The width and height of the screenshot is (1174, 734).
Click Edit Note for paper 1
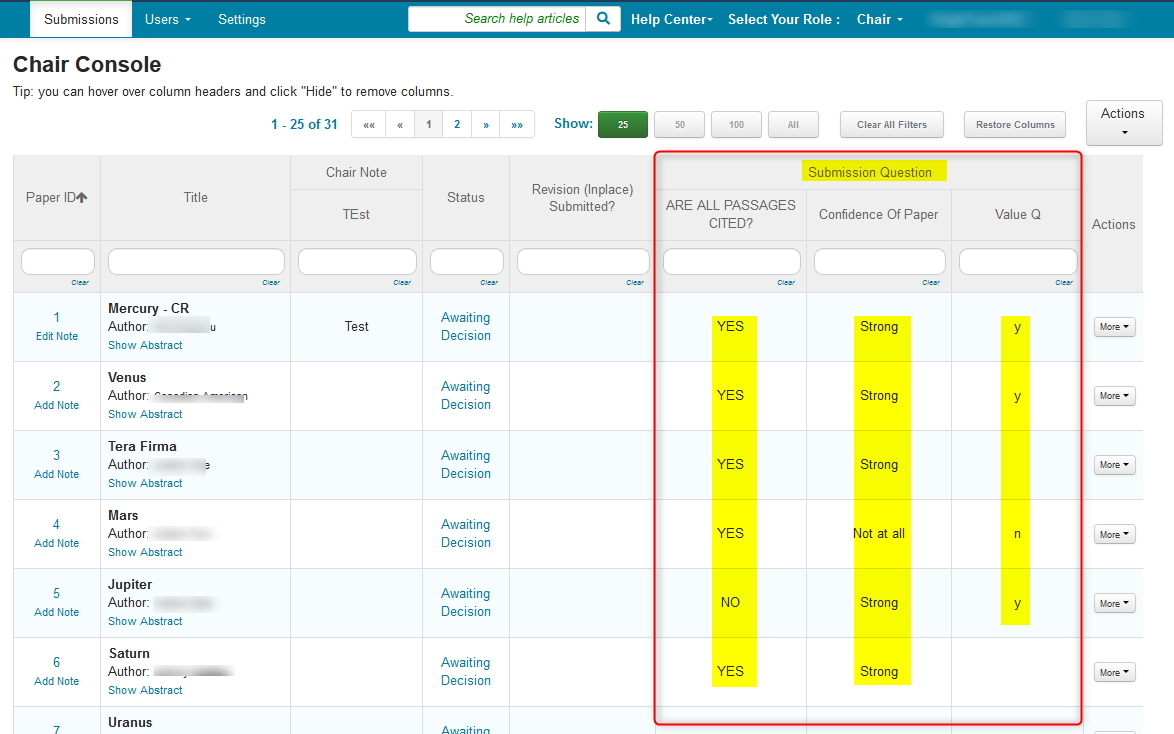57,336
